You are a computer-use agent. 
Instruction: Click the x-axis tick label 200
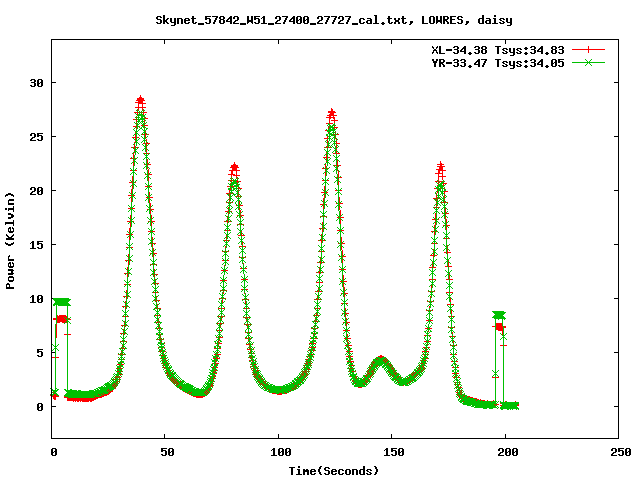507,452
